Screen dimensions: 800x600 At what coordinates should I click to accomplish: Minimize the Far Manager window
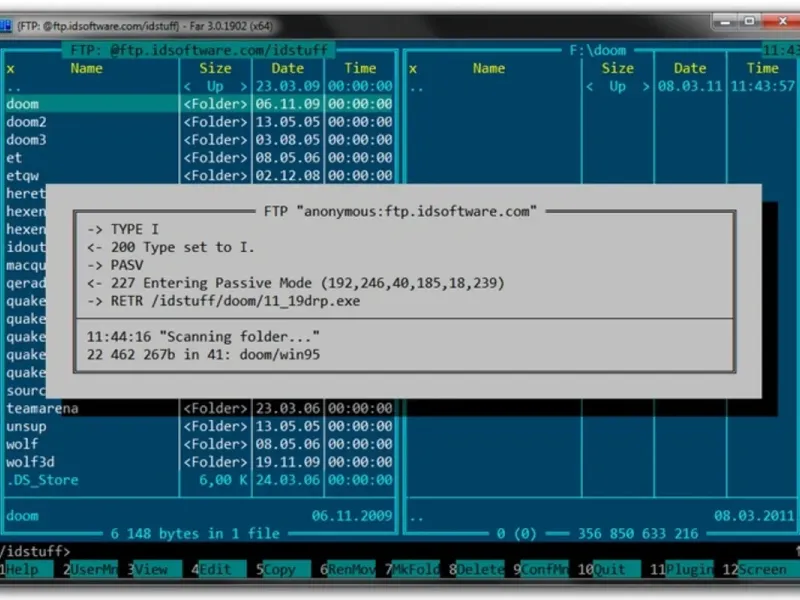724,21
